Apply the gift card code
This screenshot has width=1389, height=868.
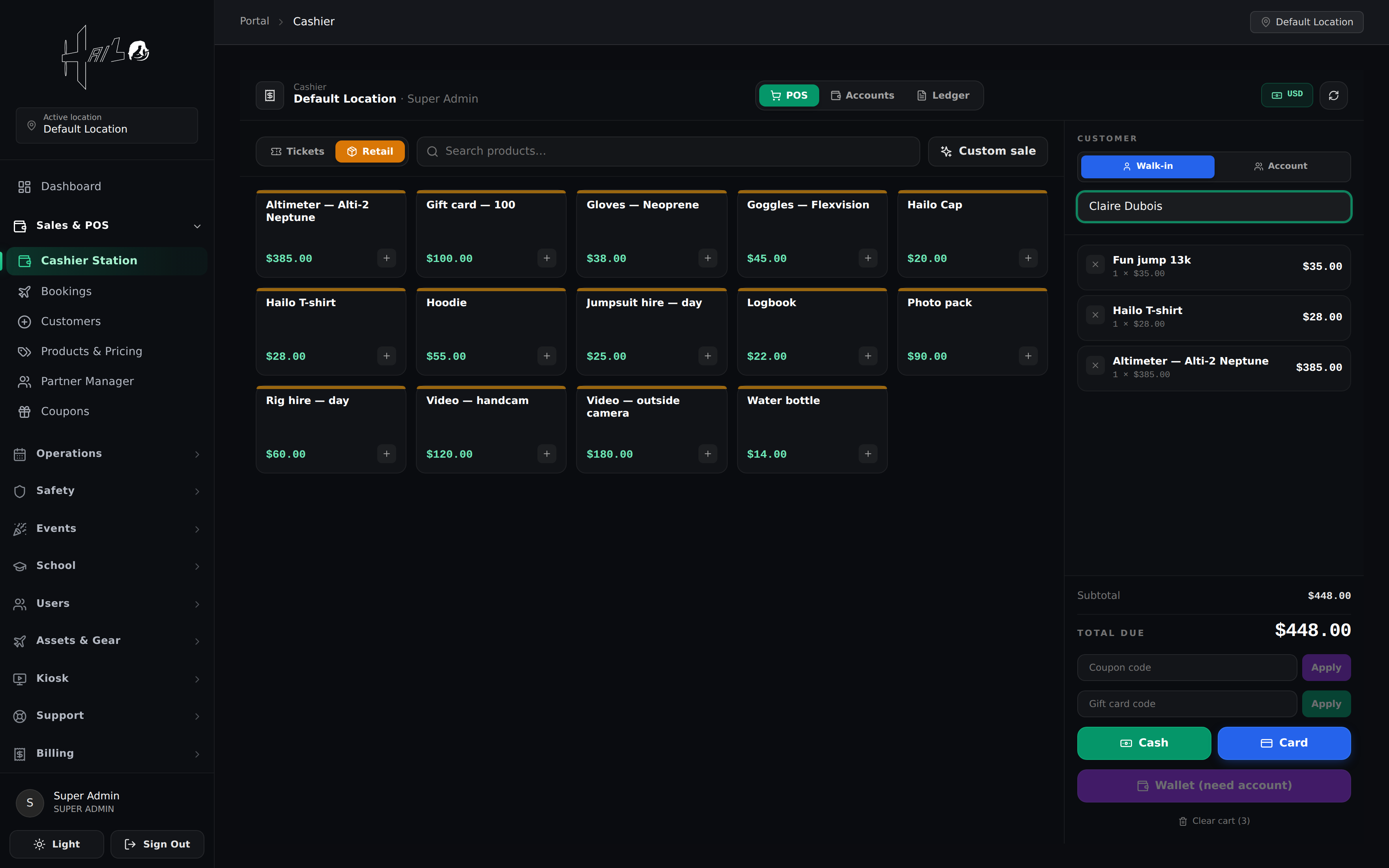point(1326,704)
